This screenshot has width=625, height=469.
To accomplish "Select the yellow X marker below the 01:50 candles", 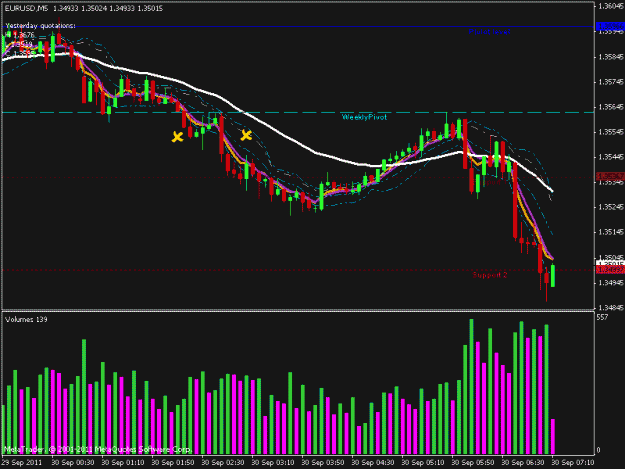I will pos(177,137).
